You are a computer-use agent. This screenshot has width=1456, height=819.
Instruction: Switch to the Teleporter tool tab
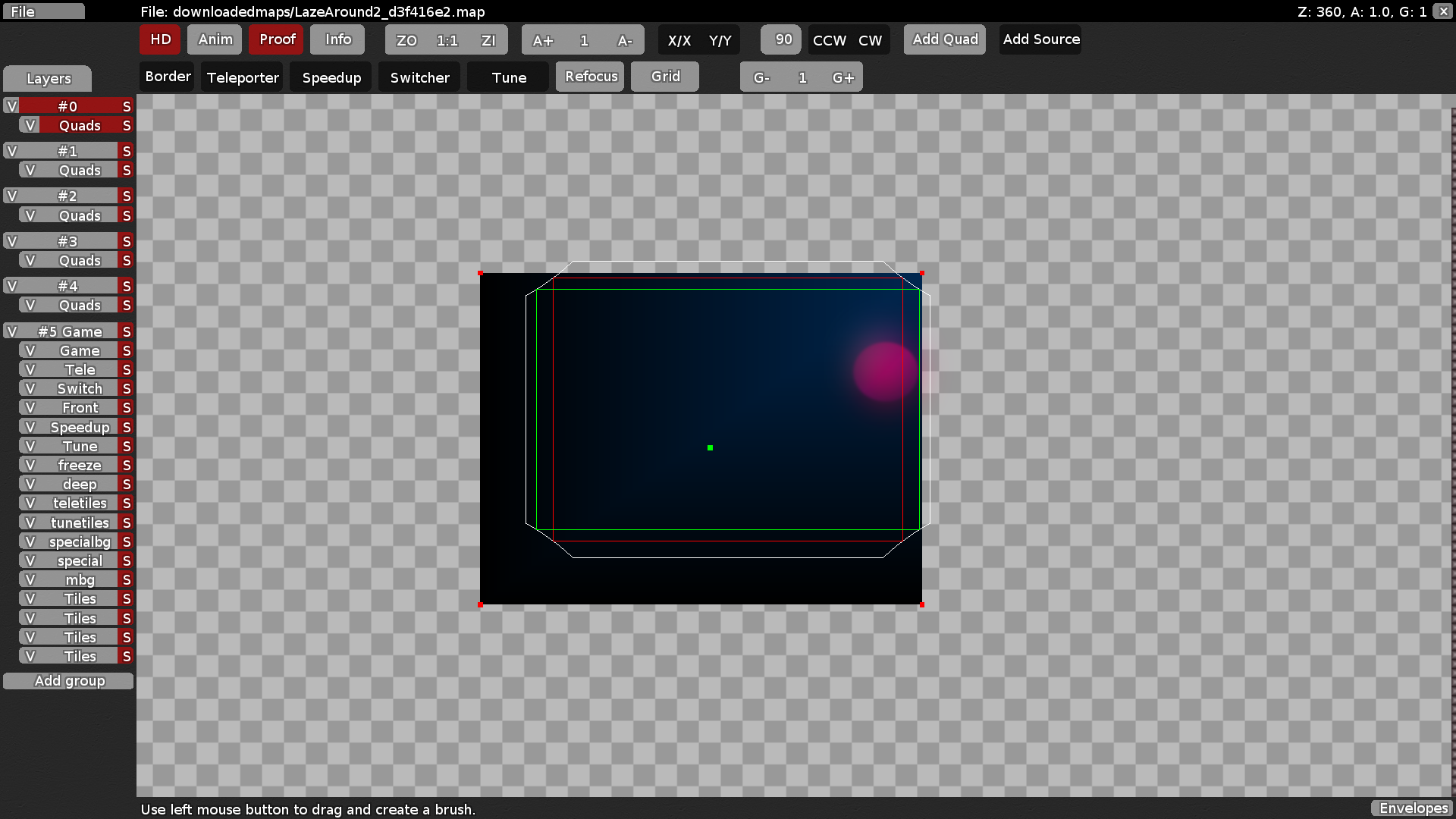(x=241, y=77)
